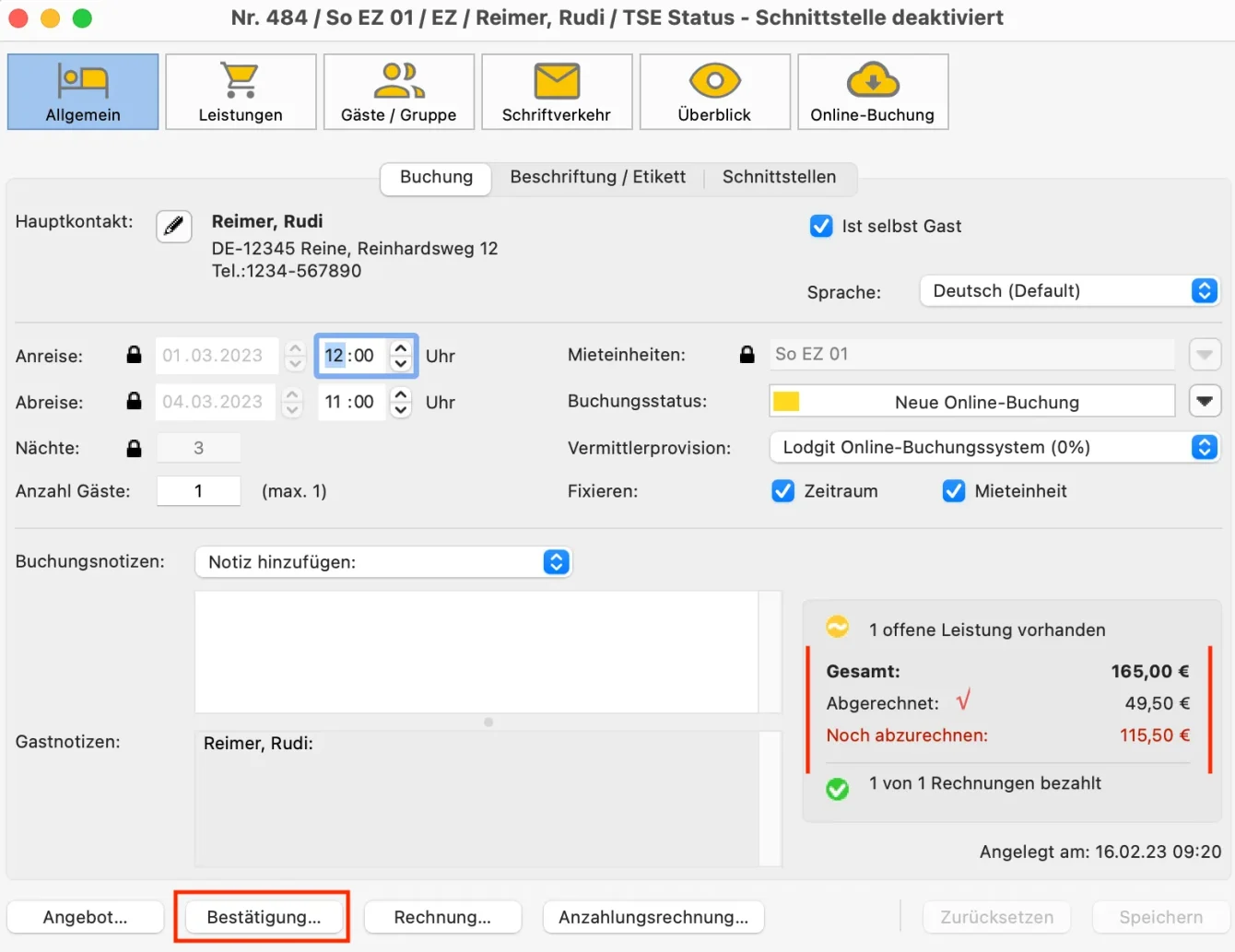Click the notes splitter handle dot
Image resolution: width=1235 pixels, height=952 pixels.
488,723
